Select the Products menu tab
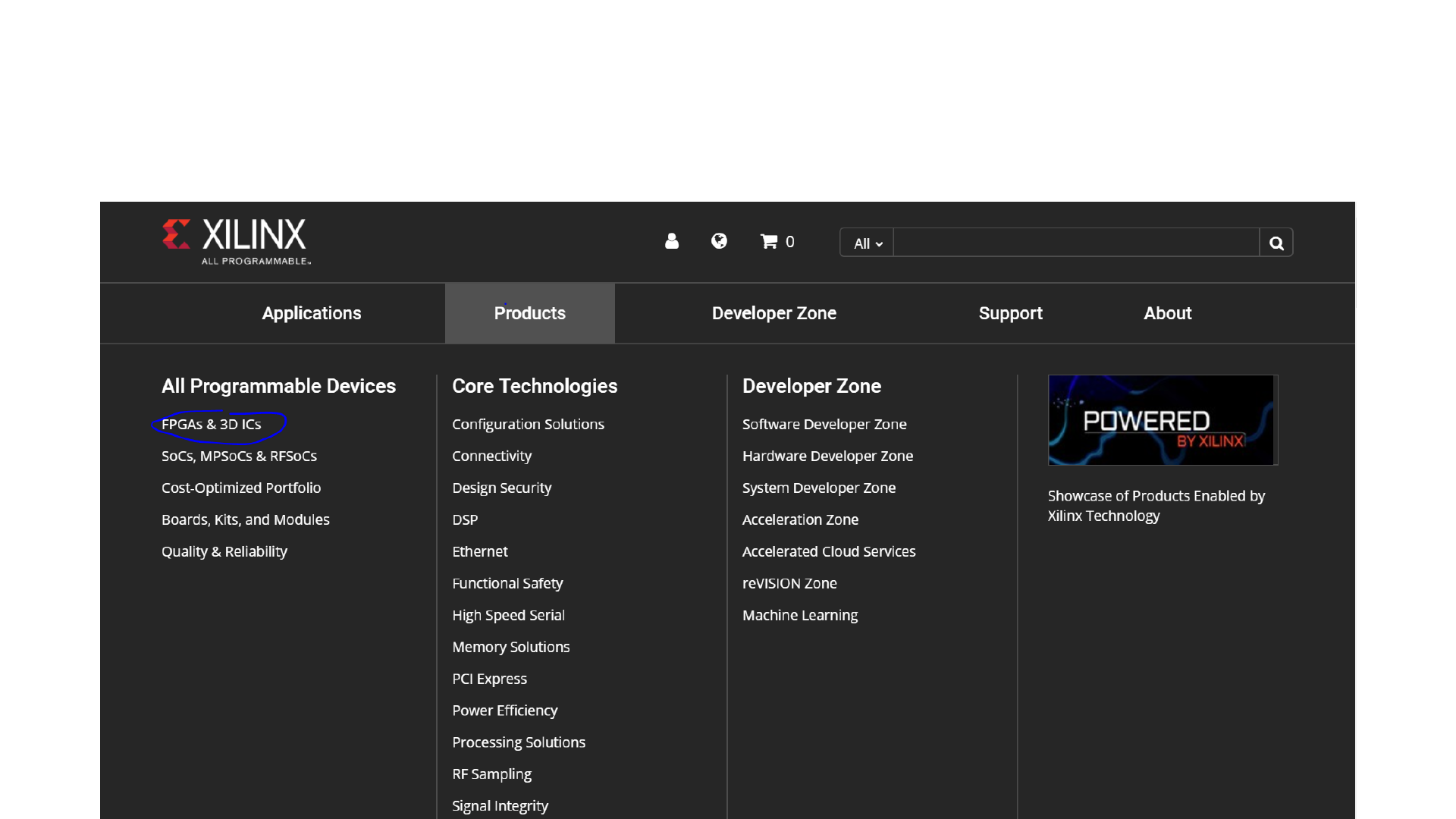The image size is (1456, 819). pos(529,313)
